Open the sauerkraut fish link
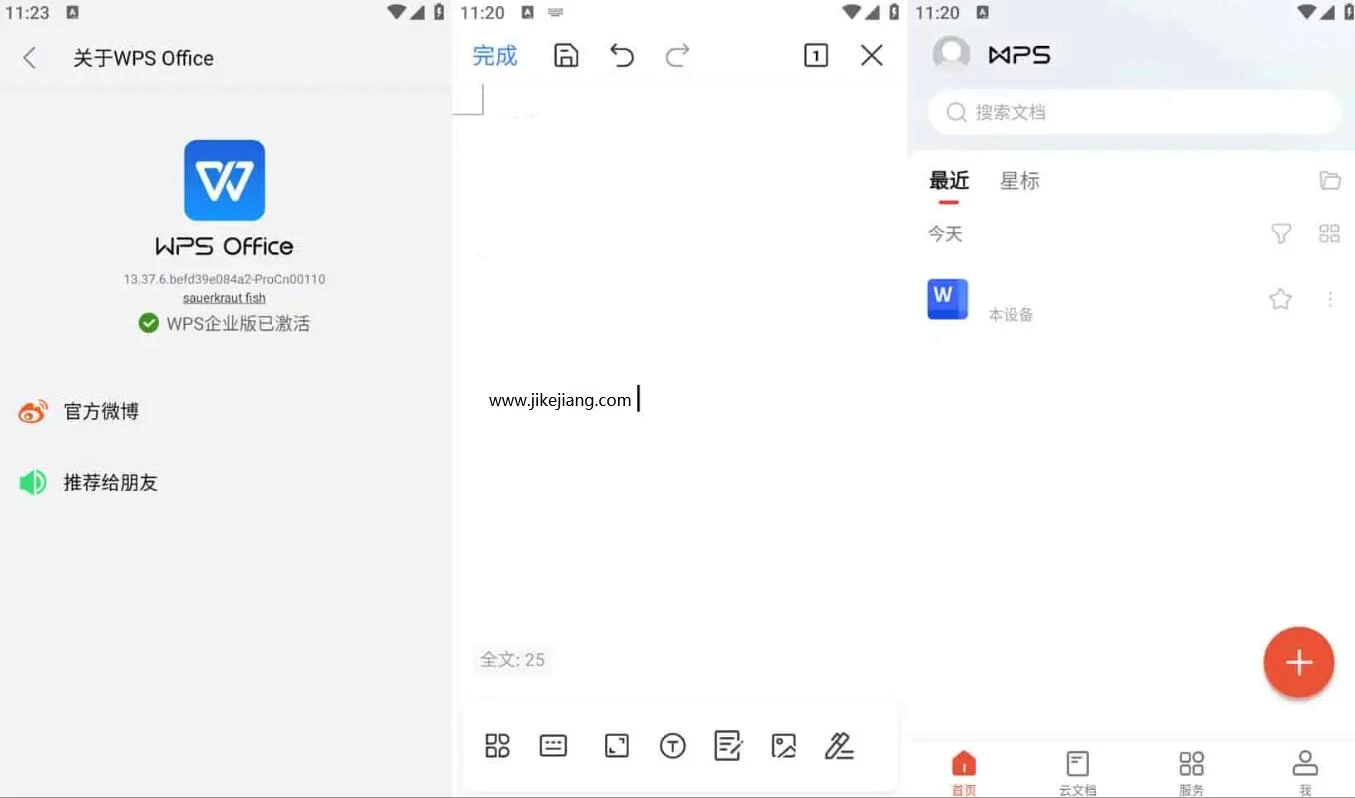 pyautogui.click(x=224, y=298)
